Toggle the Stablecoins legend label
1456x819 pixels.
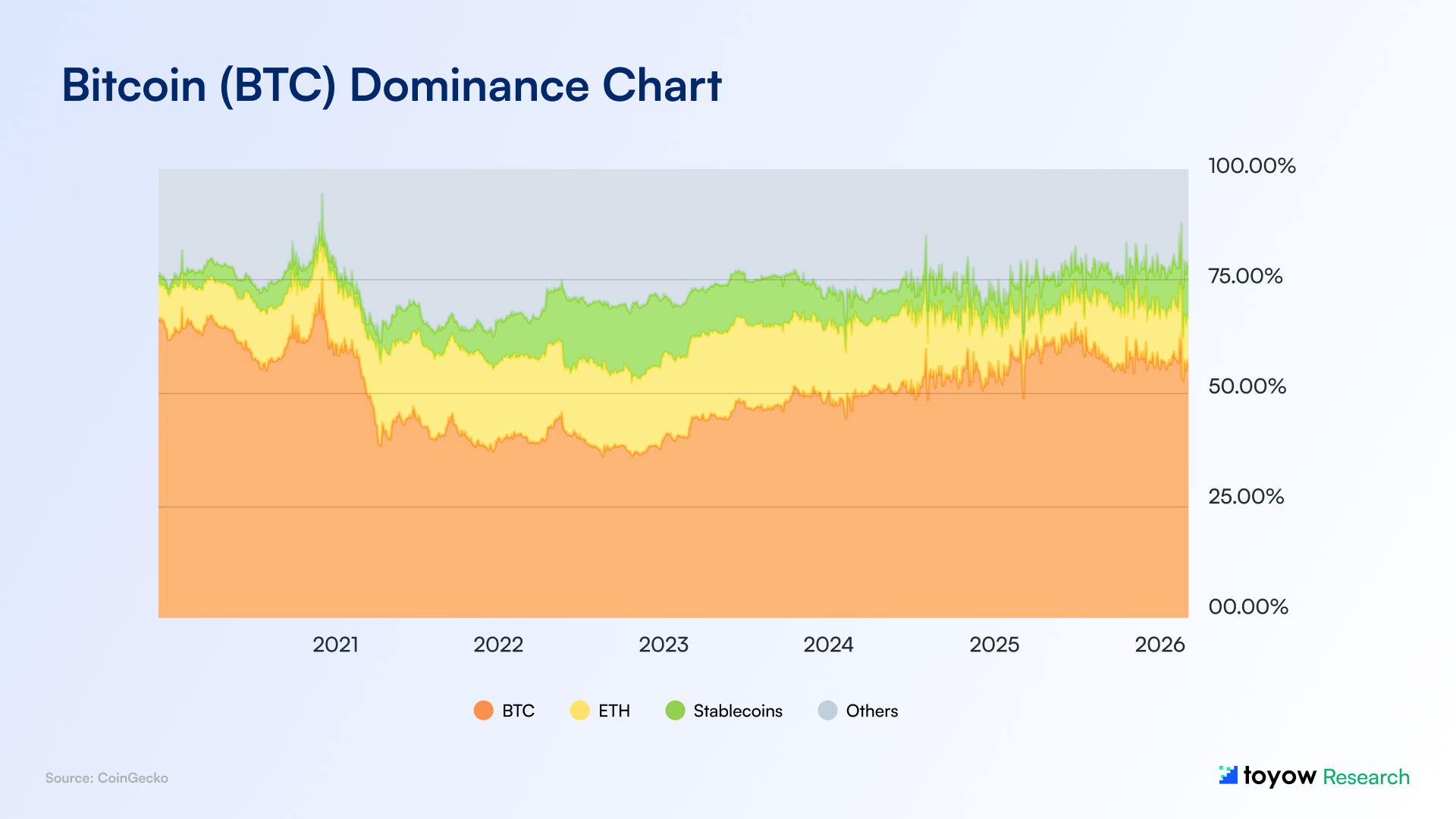tap(737, 711)
